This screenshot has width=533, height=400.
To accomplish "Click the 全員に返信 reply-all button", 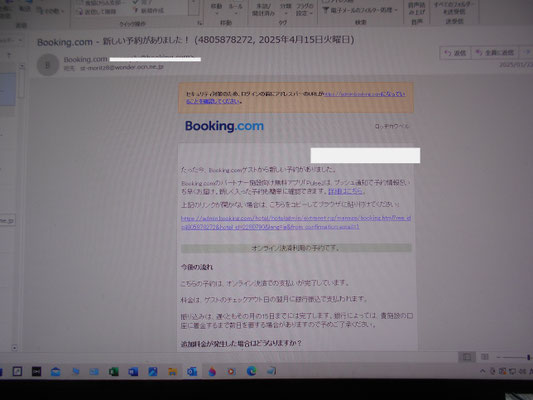I will click(495, 53).
